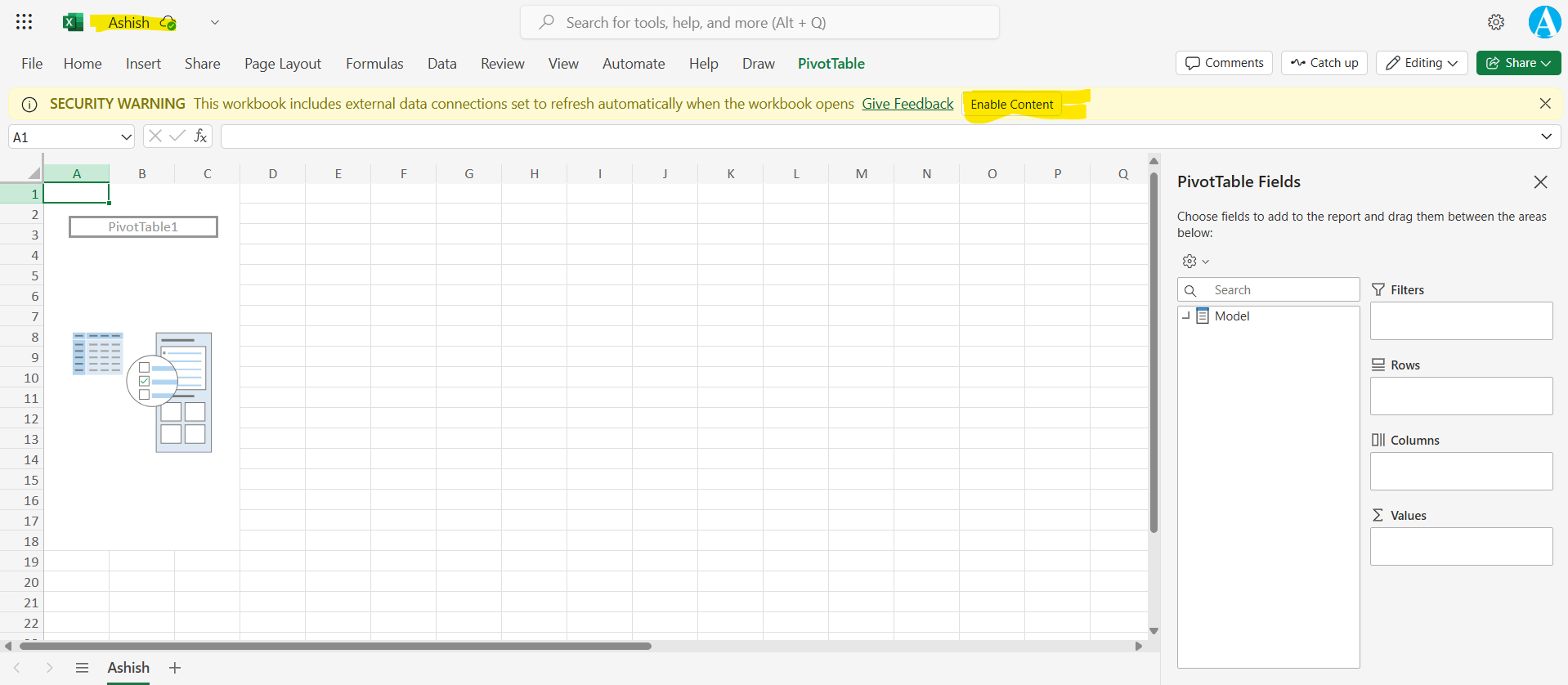Switch to the PivotTable ribbon tab
This screenshot has width=1568, height=685.
pyautogui.click(x=831, y=64)
